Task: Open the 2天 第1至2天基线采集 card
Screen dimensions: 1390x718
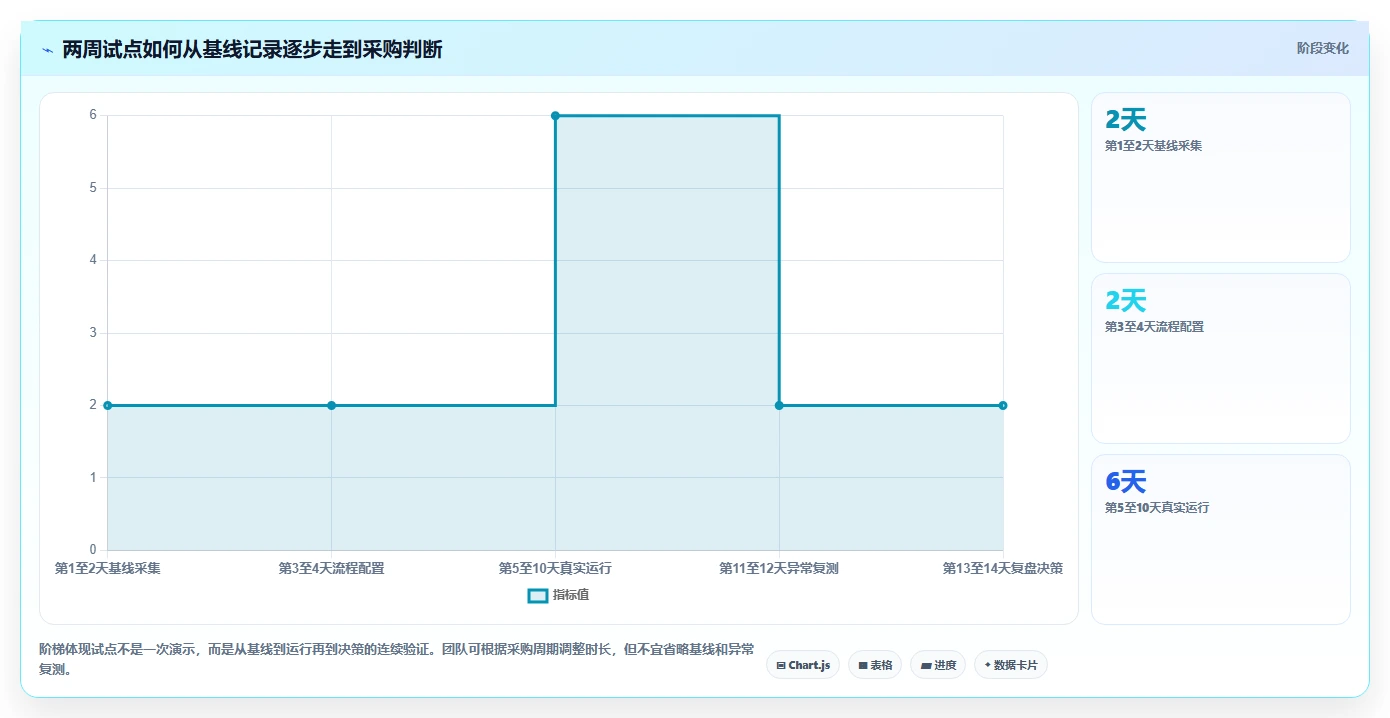Action: [x=1221, y=178]
